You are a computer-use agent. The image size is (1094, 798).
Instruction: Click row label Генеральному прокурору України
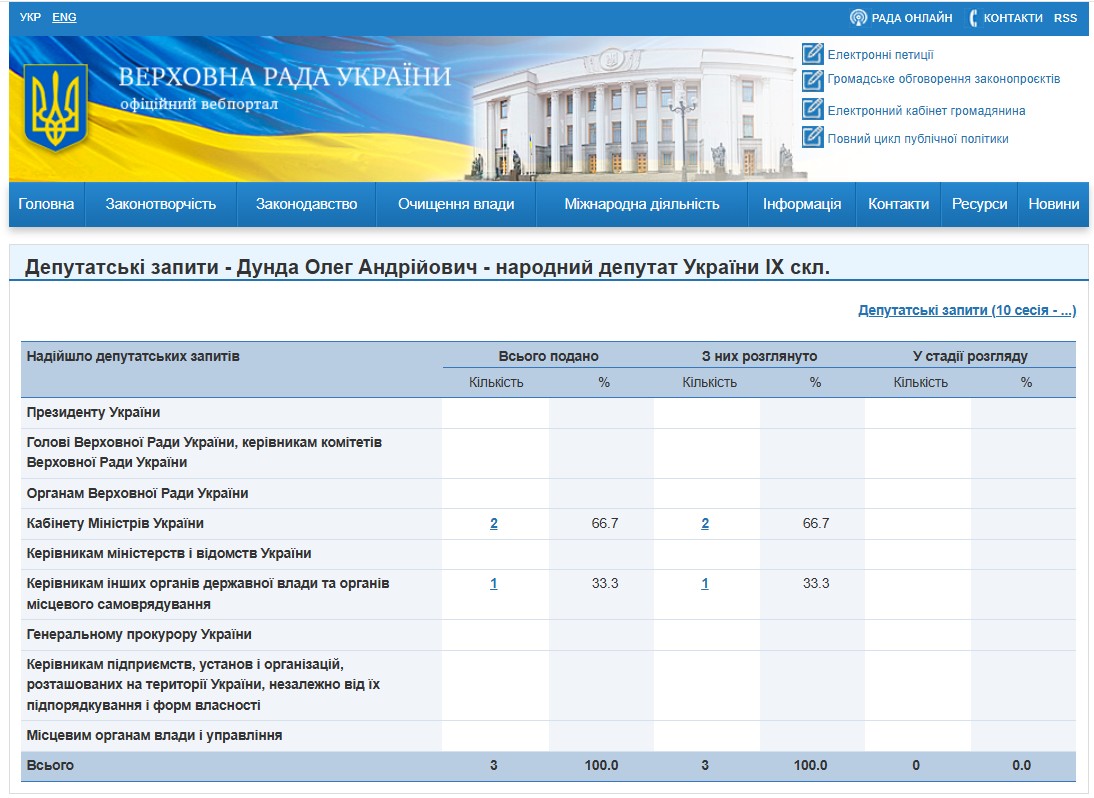[139, 634]
